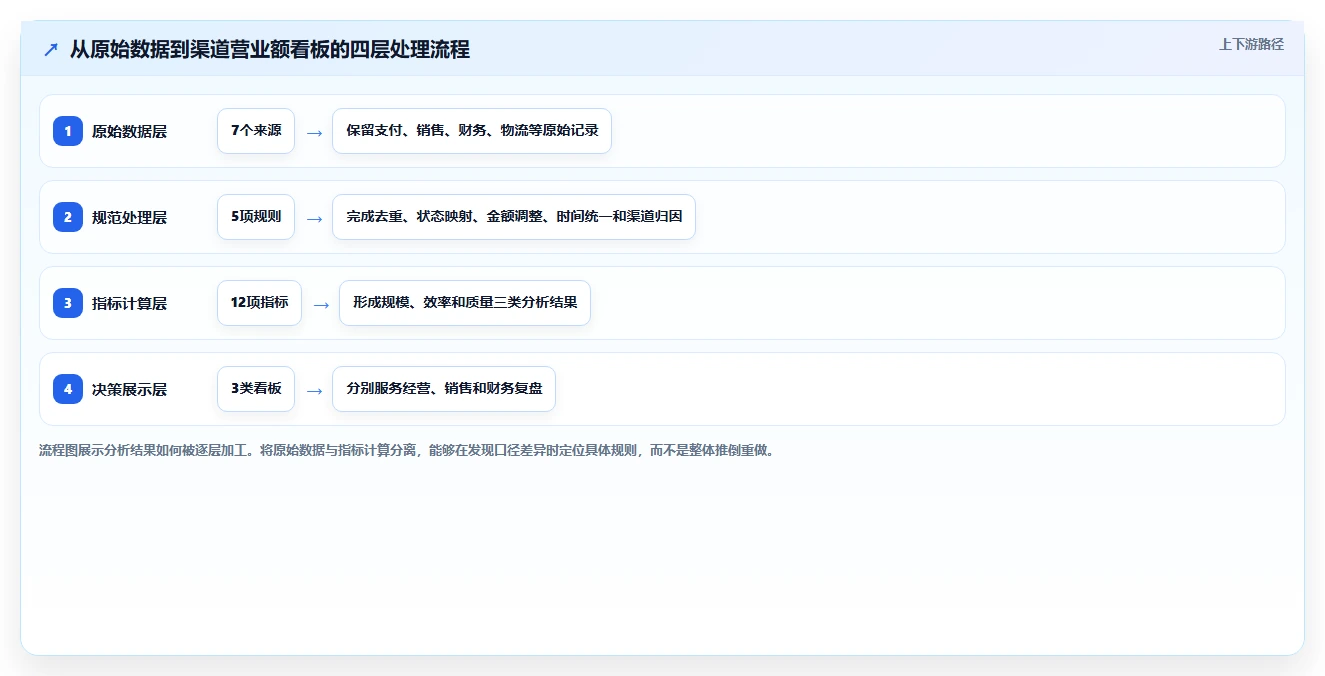Click the step 1 number badge
Screen dimensions: 1325x676
click(x=68, y=131)
